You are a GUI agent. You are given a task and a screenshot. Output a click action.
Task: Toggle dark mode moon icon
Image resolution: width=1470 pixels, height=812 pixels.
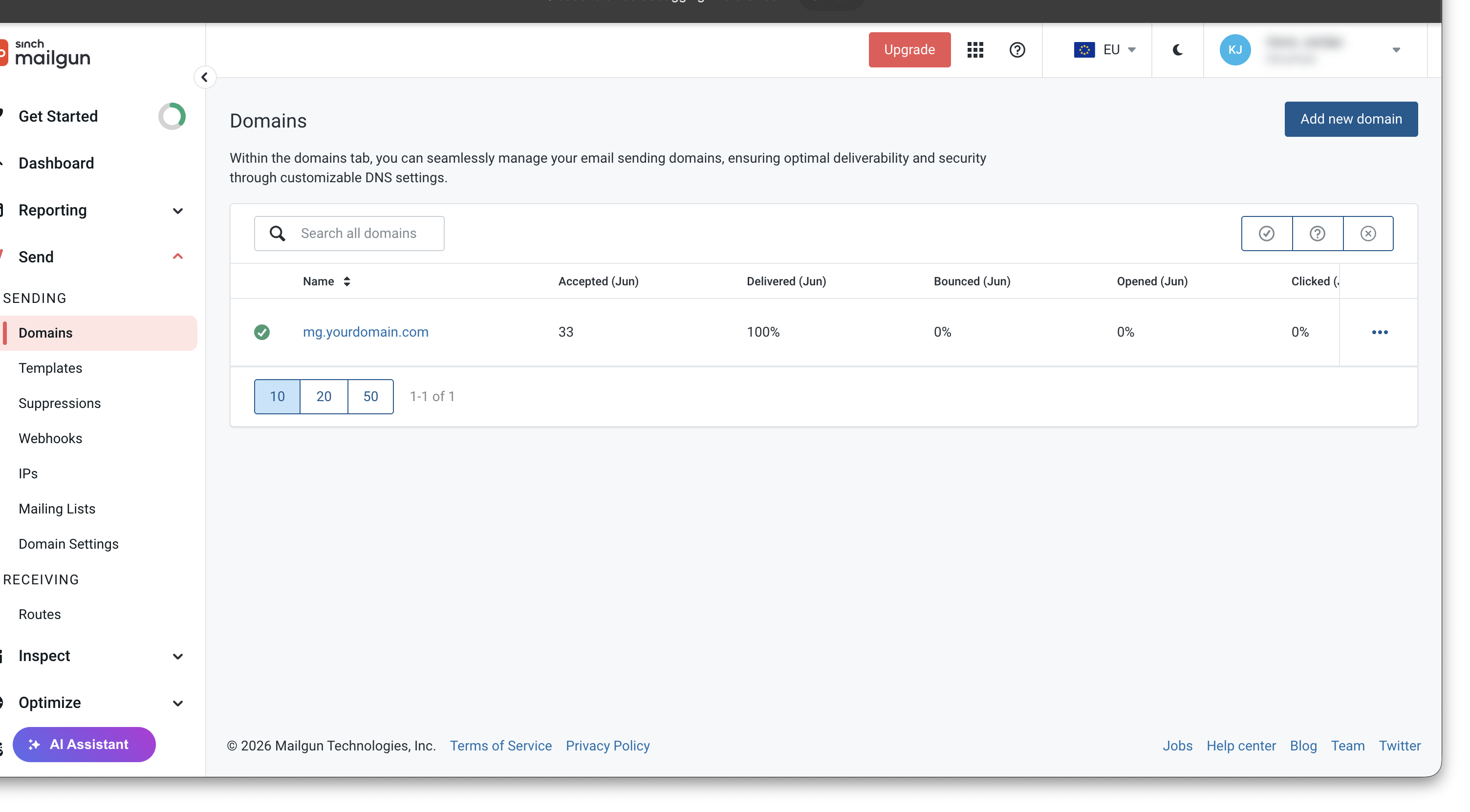1177,50
